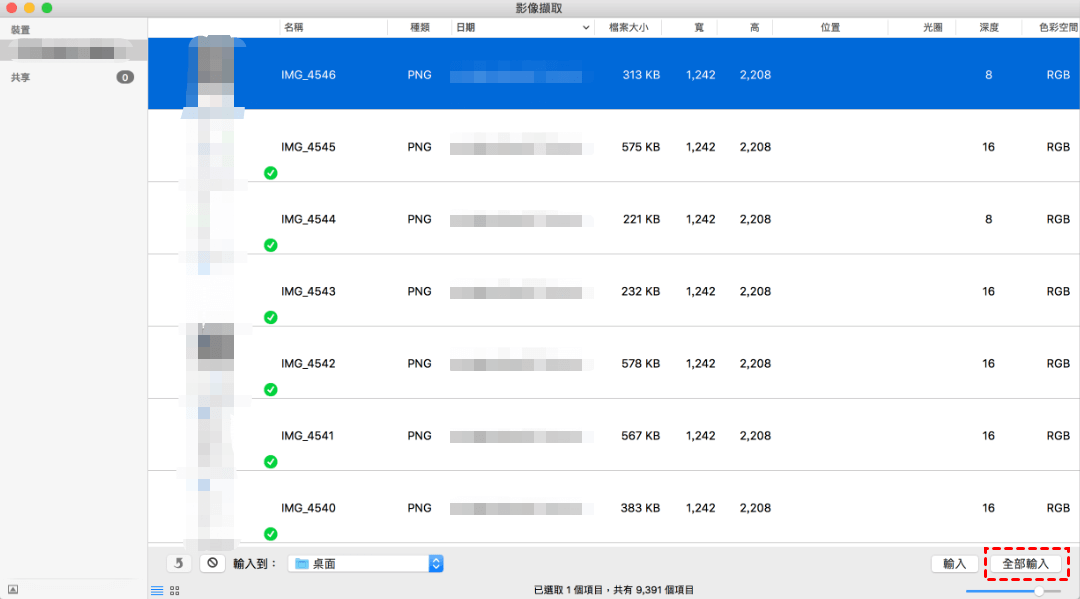Click the PNG type cell of IMG_4543
This screenshot has height=599, width=1080.
[x=419, y=292]
